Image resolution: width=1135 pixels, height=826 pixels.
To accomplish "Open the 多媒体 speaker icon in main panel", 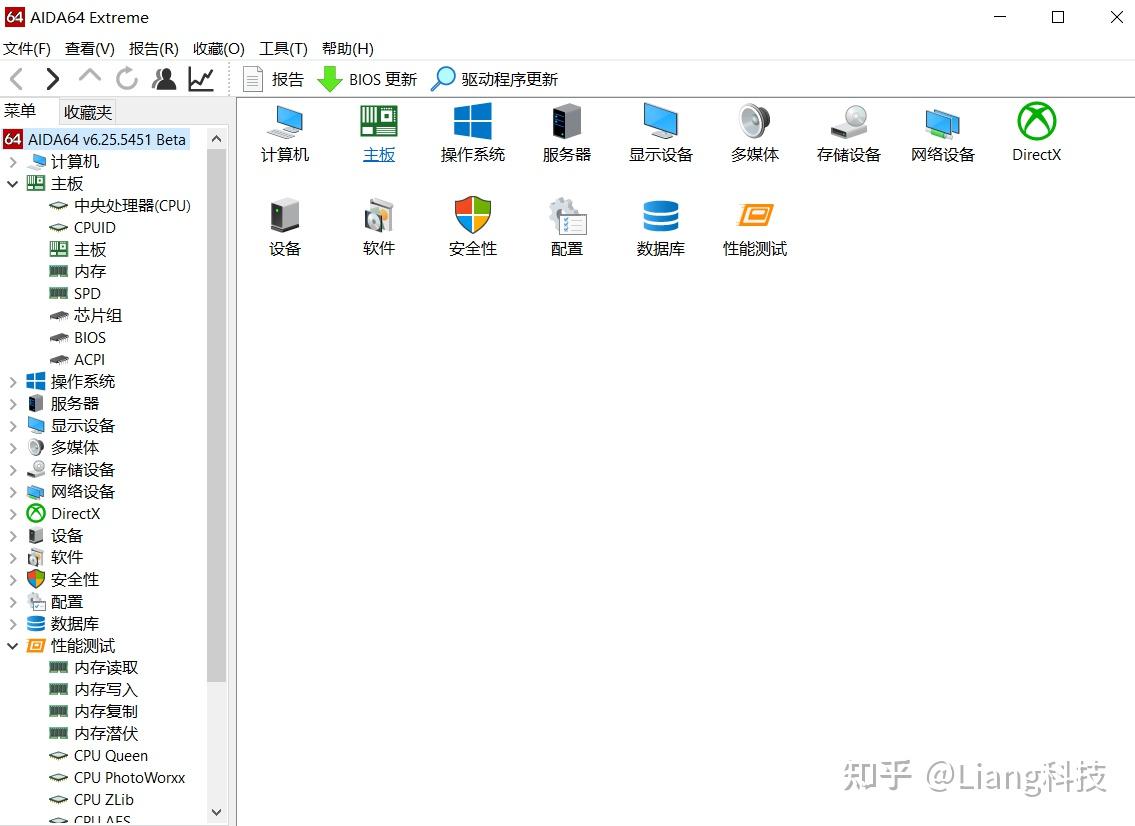I will point(755,134).
